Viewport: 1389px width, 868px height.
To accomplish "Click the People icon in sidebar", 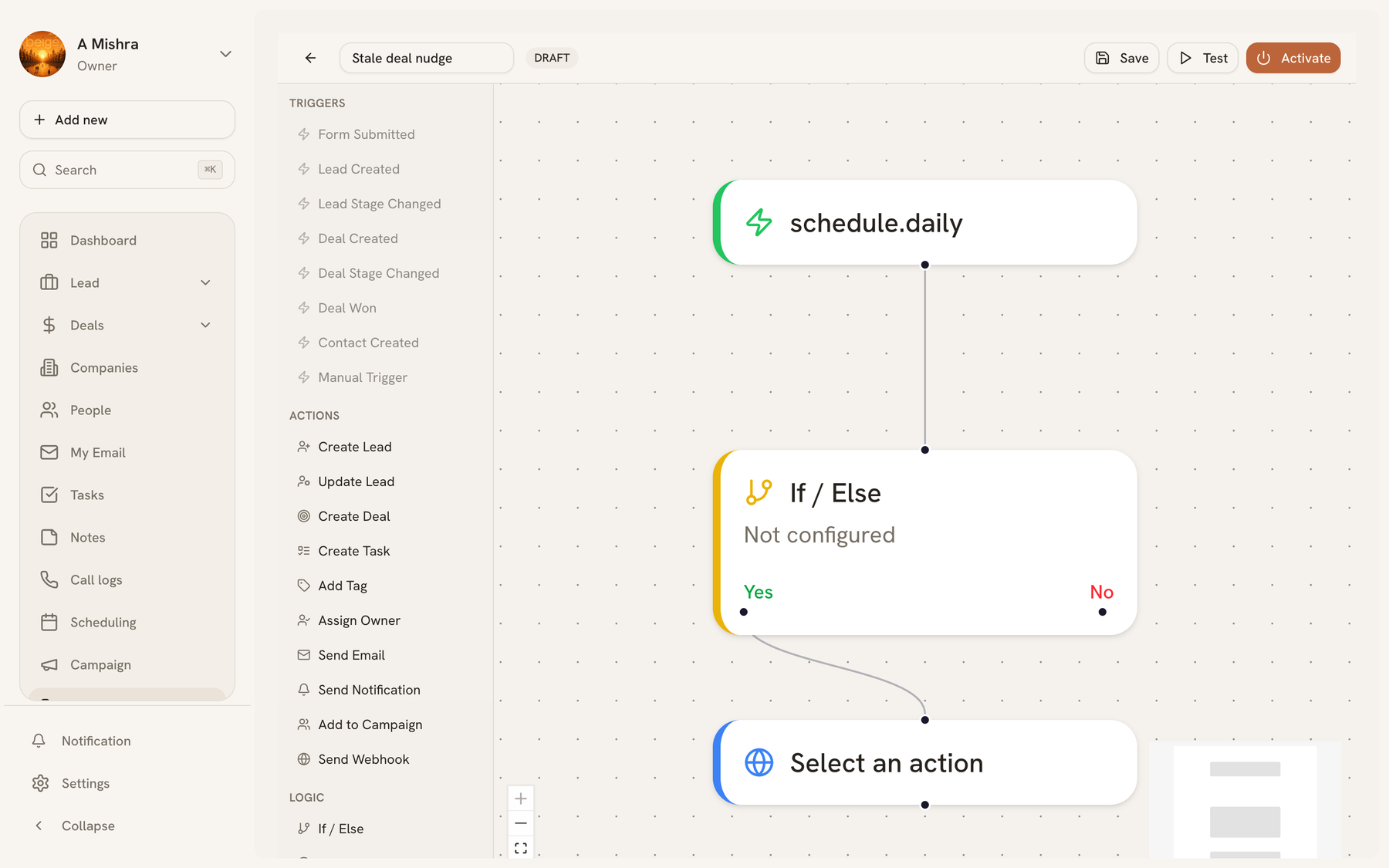I will point(49,410).
